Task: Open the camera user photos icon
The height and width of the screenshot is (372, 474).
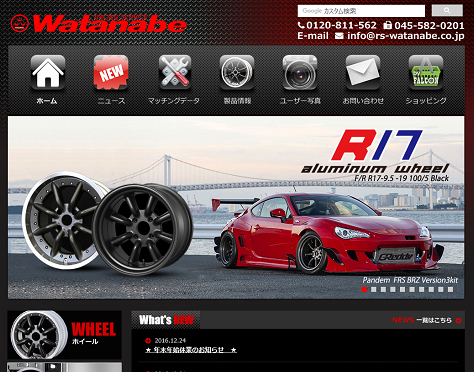Action: click(x=300, y=72)
